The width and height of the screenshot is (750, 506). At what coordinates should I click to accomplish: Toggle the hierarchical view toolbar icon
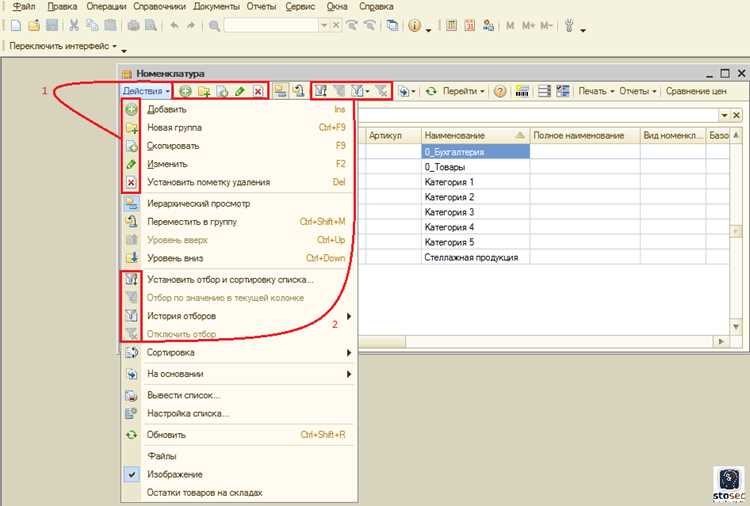280,90
